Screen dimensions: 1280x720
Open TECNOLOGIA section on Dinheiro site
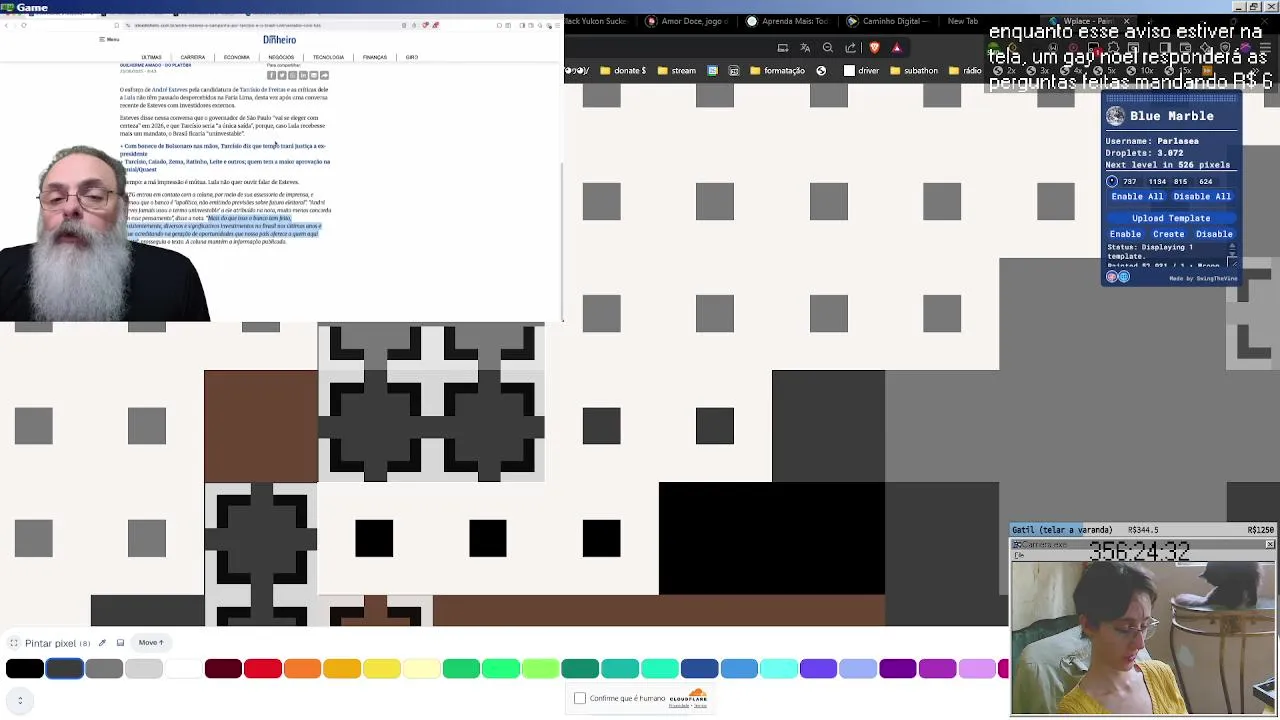coord(328,58)
